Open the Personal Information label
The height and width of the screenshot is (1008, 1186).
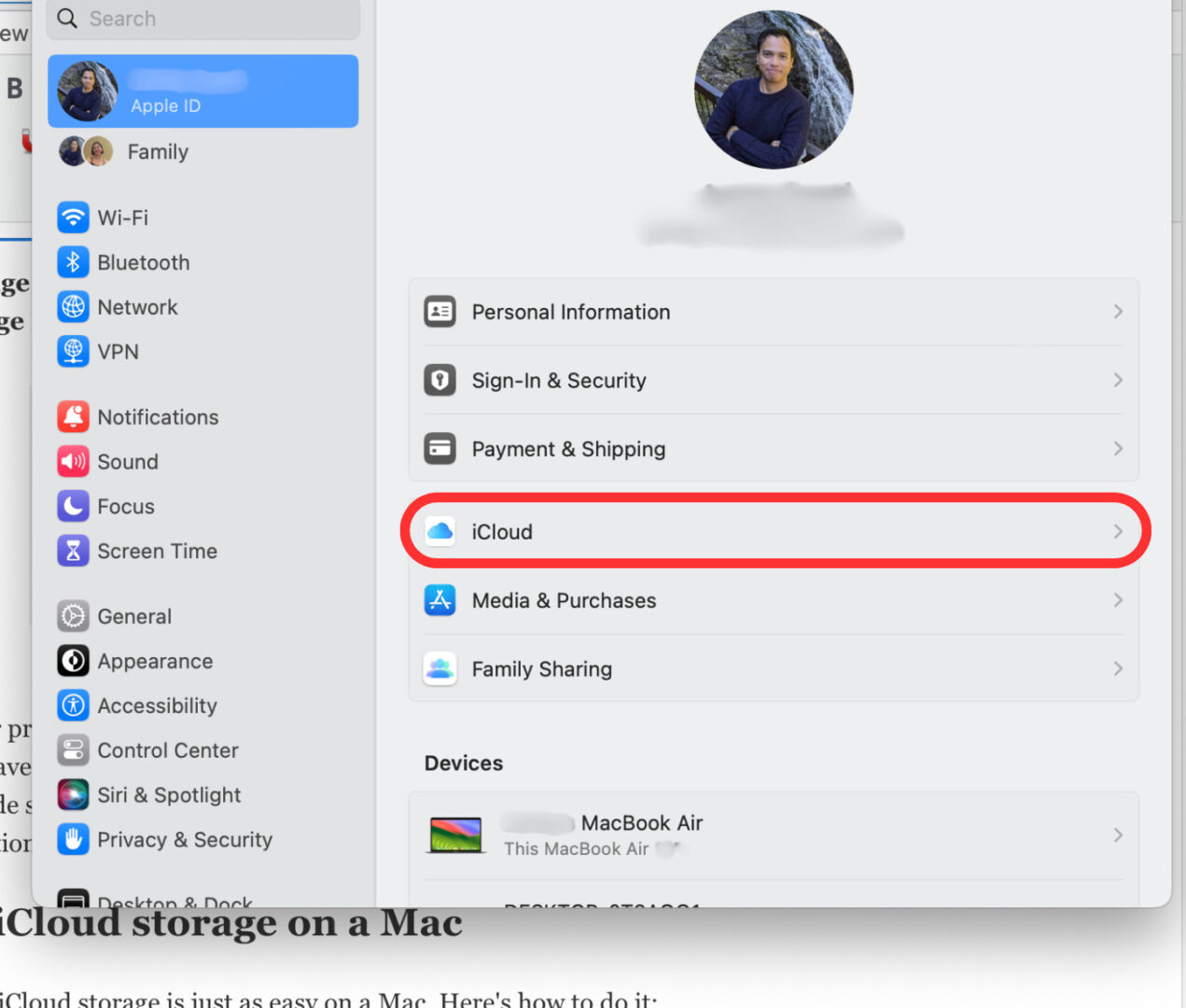pyautogui.click(x=571, y=312)
